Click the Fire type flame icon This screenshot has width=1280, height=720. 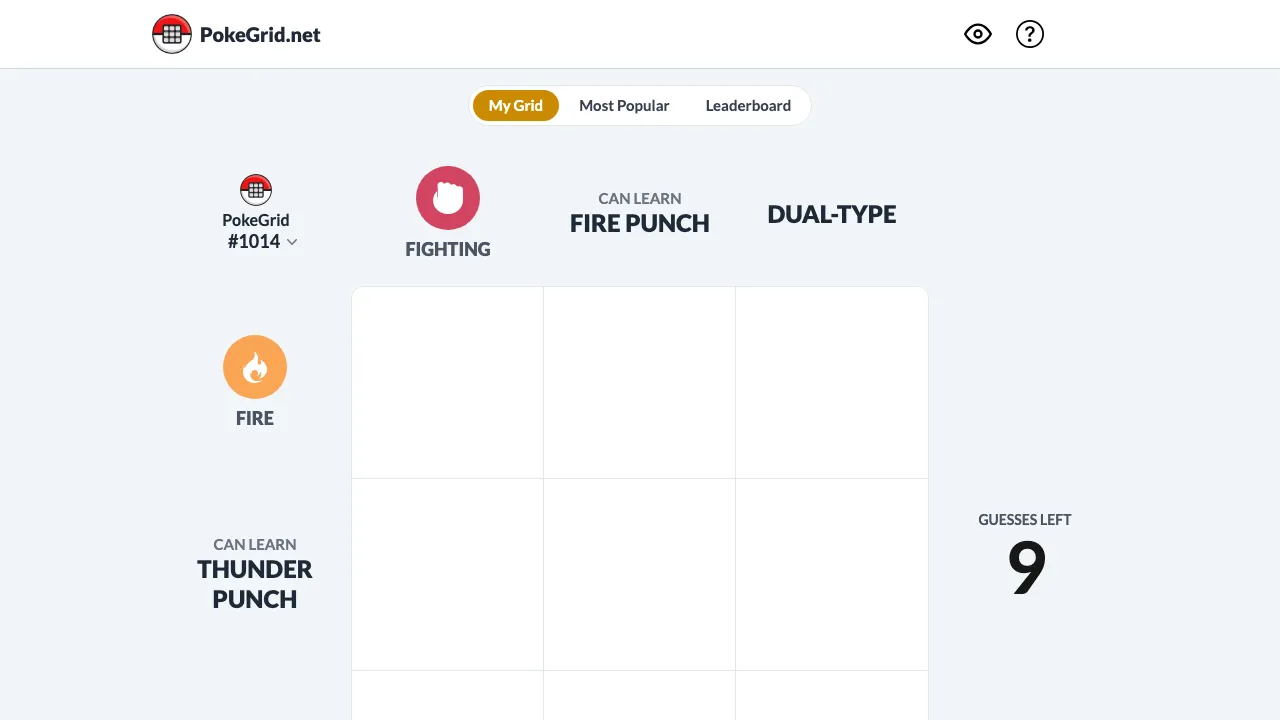point(255,367)
